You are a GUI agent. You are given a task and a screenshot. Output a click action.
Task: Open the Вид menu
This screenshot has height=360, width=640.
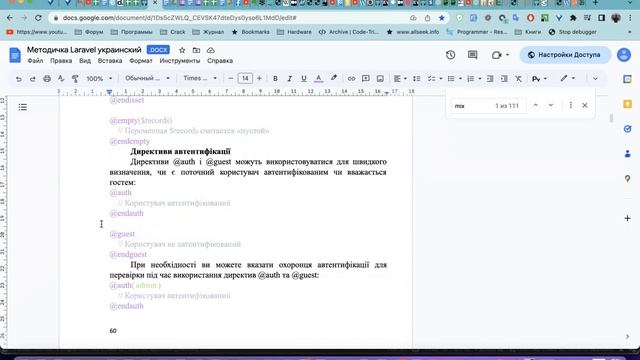click(x=85, y=61)
